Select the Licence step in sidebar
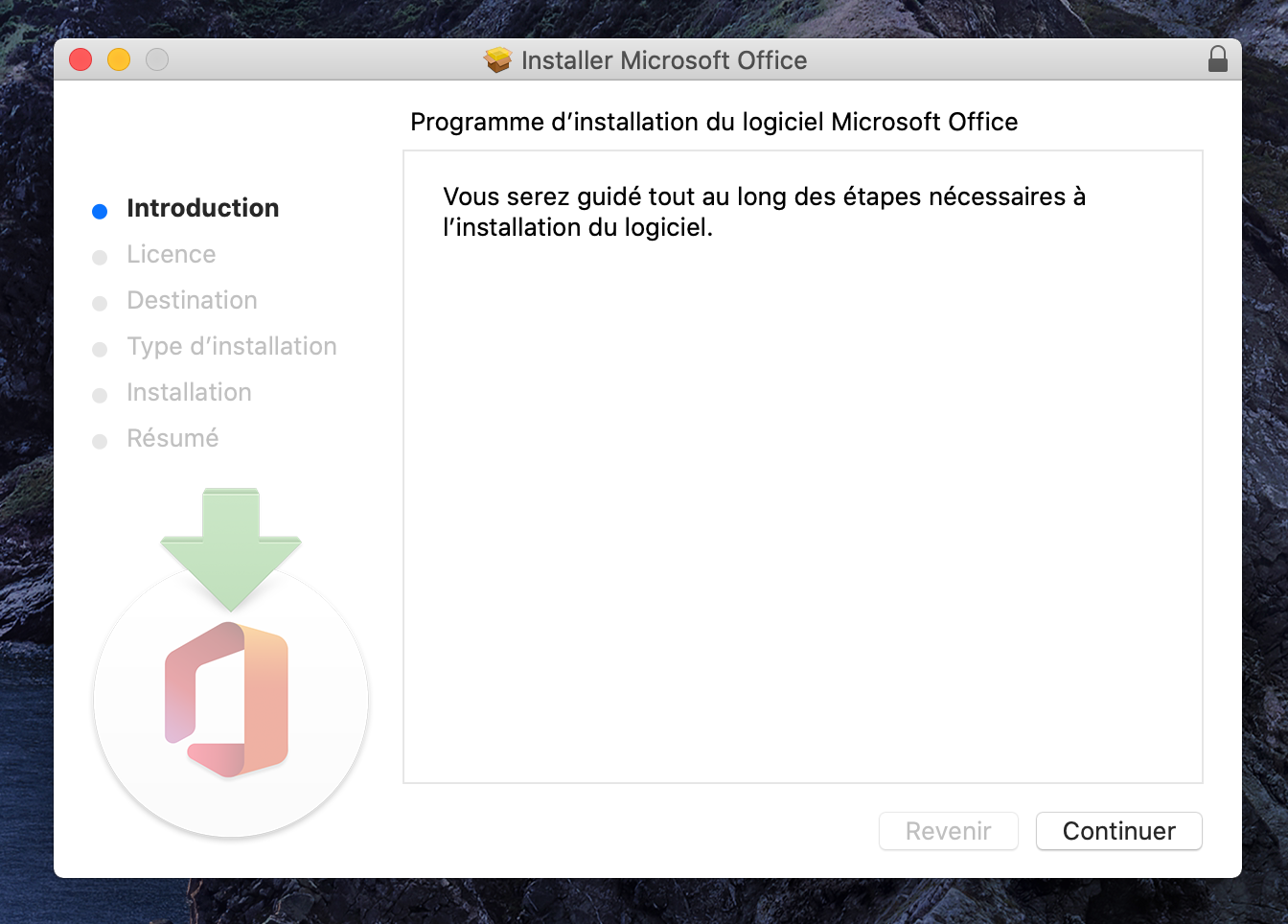The image size is (1288, 924). (x=172, y=254)
